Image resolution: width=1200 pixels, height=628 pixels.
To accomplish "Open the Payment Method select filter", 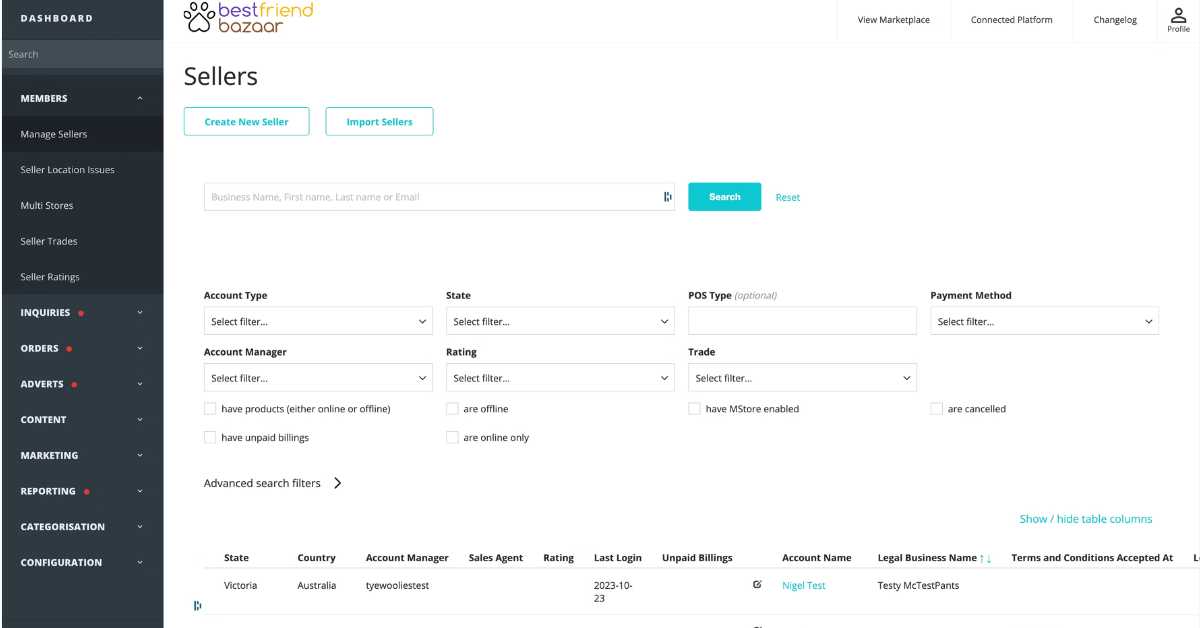I will point(1044,321).
